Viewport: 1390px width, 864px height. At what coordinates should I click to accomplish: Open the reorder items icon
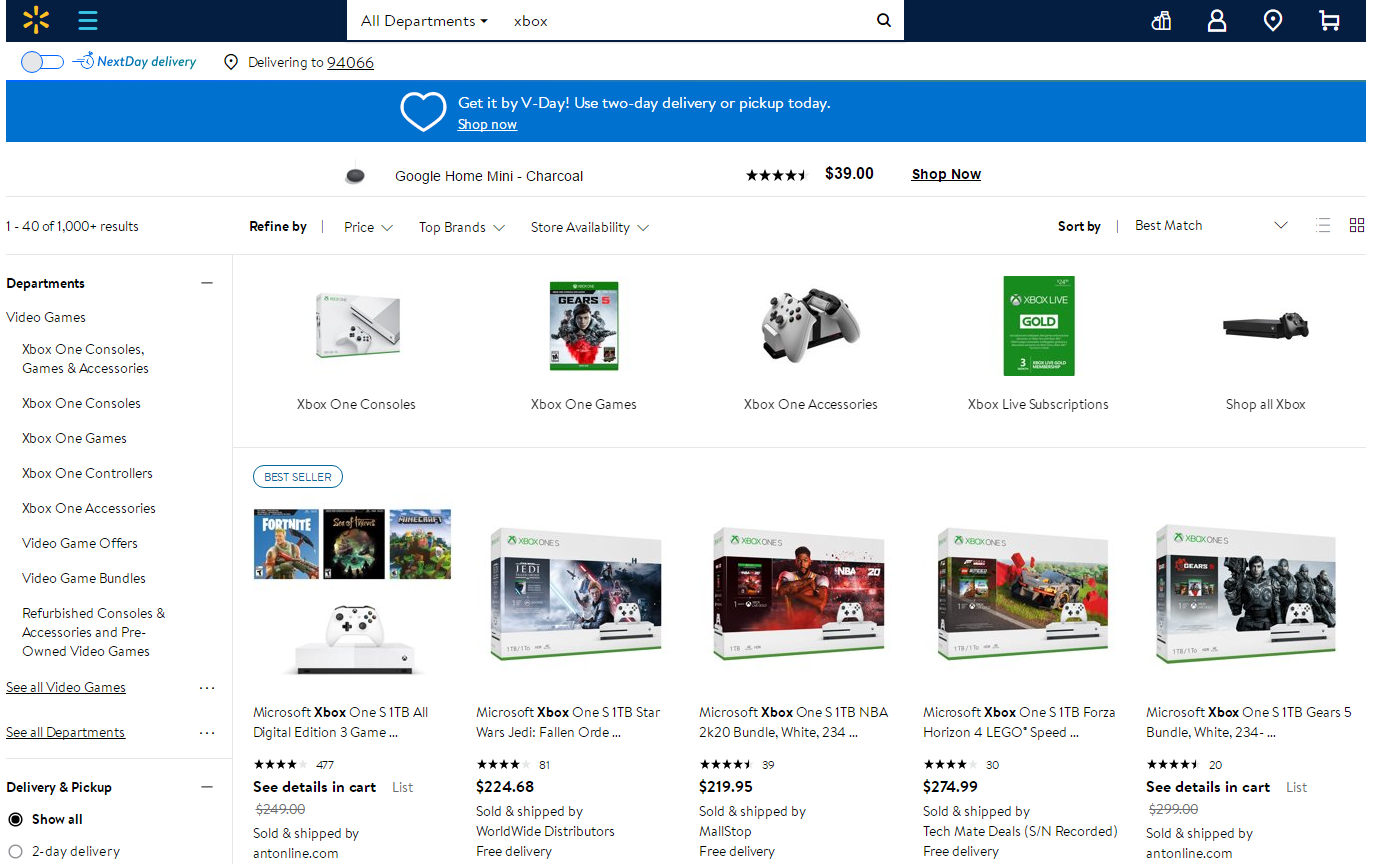click(x=1161, y=20)
